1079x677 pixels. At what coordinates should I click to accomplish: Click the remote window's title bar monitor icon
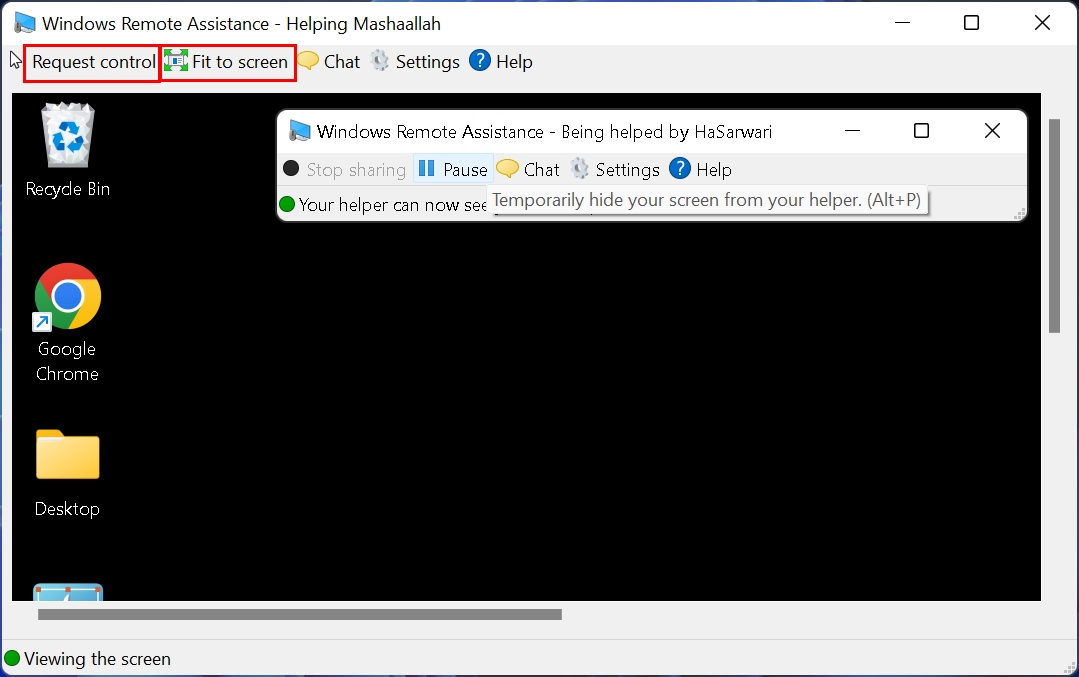299,131
